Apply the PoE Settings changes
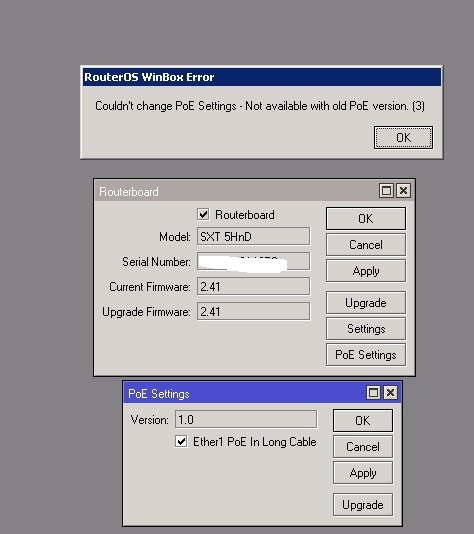The image size is (474, 534). click(x=363, y=473)
